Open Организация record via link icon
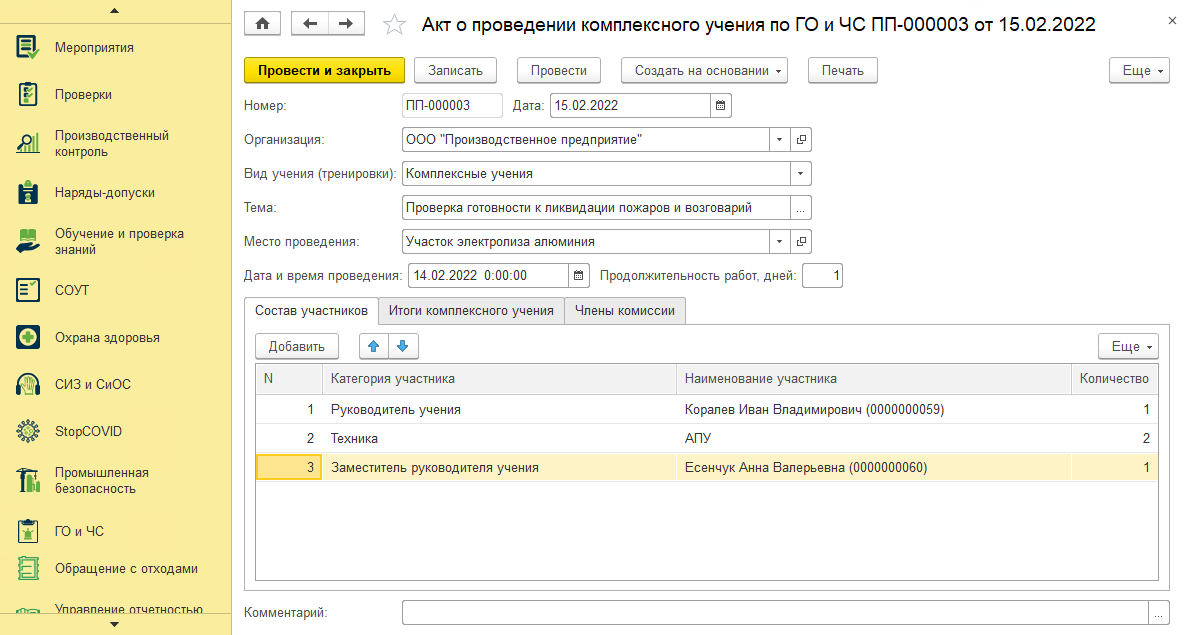This screenshot has height=635, width=1189. 801,140
